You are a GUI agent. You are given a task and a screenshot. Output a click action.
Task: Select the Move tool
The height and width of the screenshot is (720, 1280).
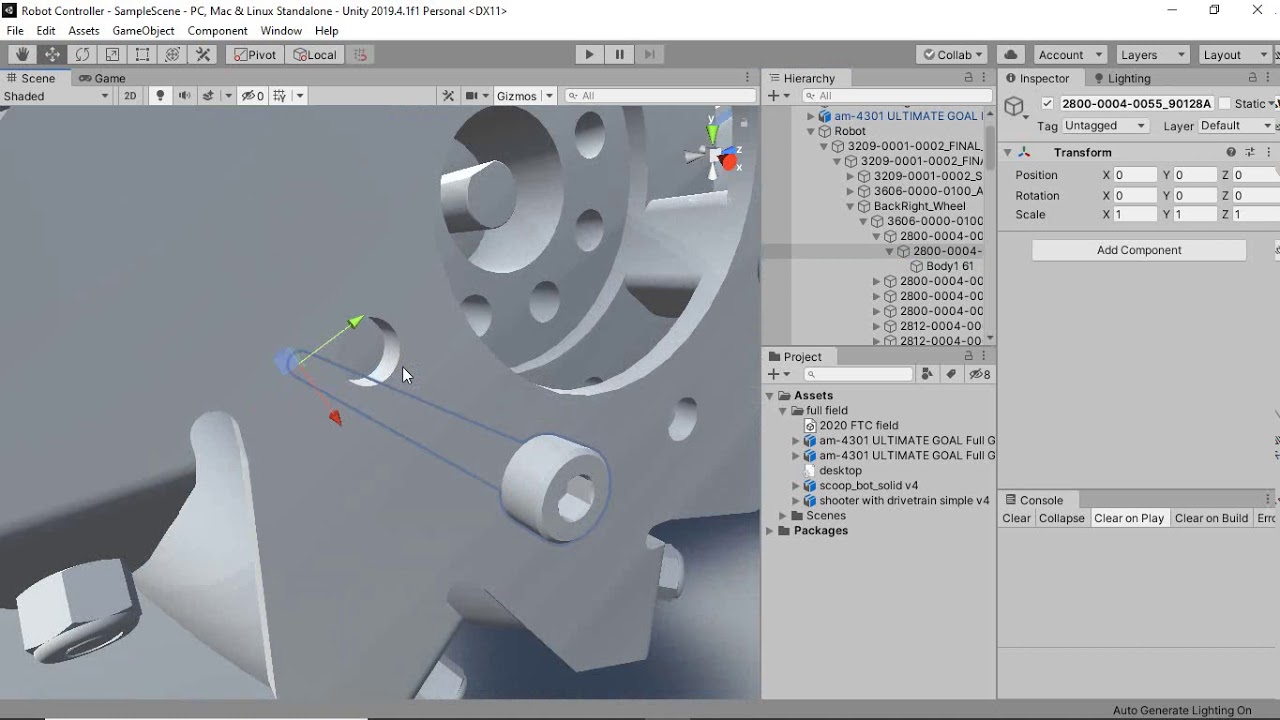(51, 55)
